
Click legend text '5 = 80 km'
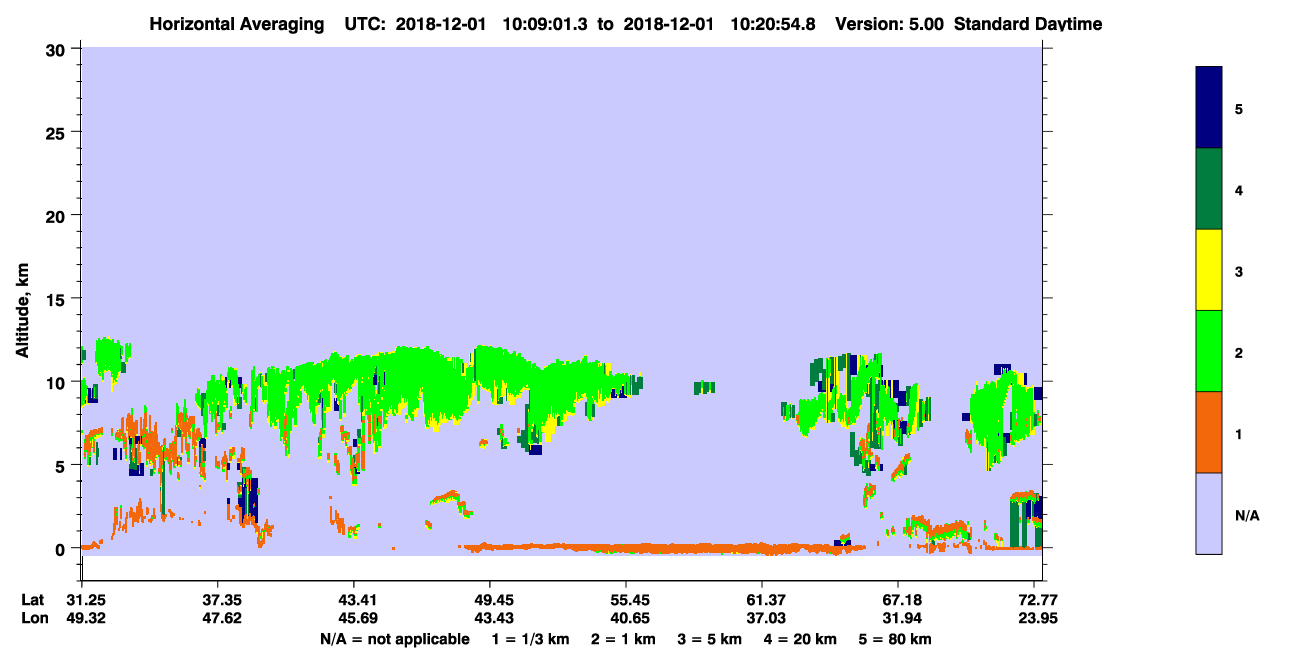897,638
